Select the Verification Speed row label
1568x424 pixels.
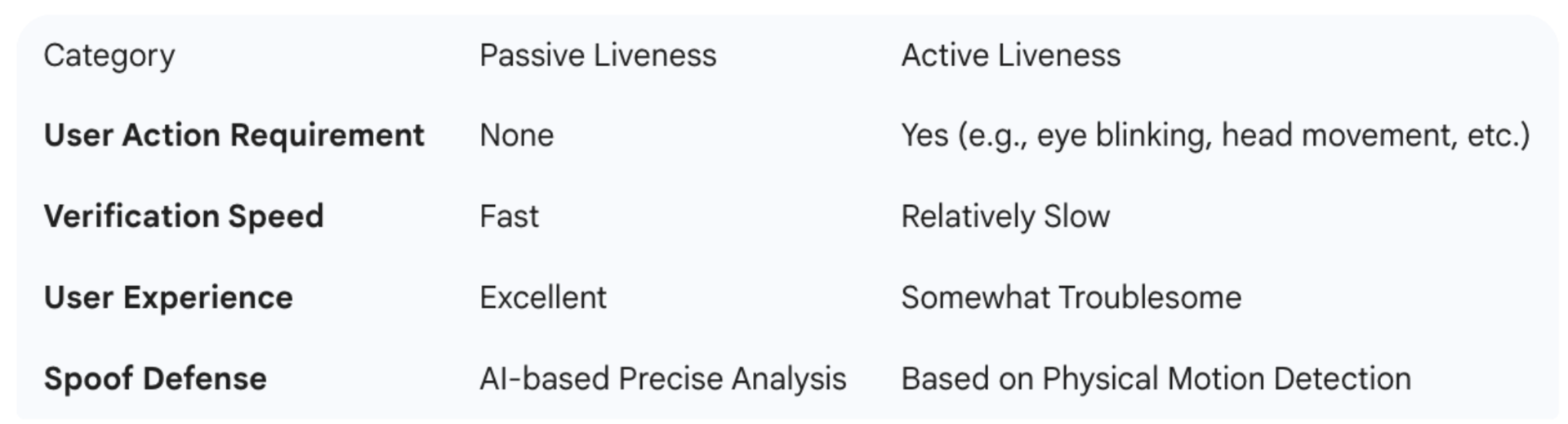184,216
